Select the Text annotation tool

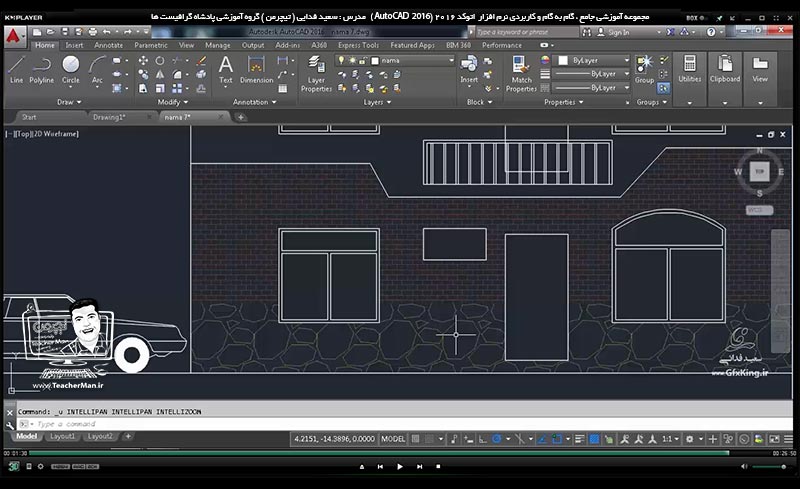(x=226, y=69)
